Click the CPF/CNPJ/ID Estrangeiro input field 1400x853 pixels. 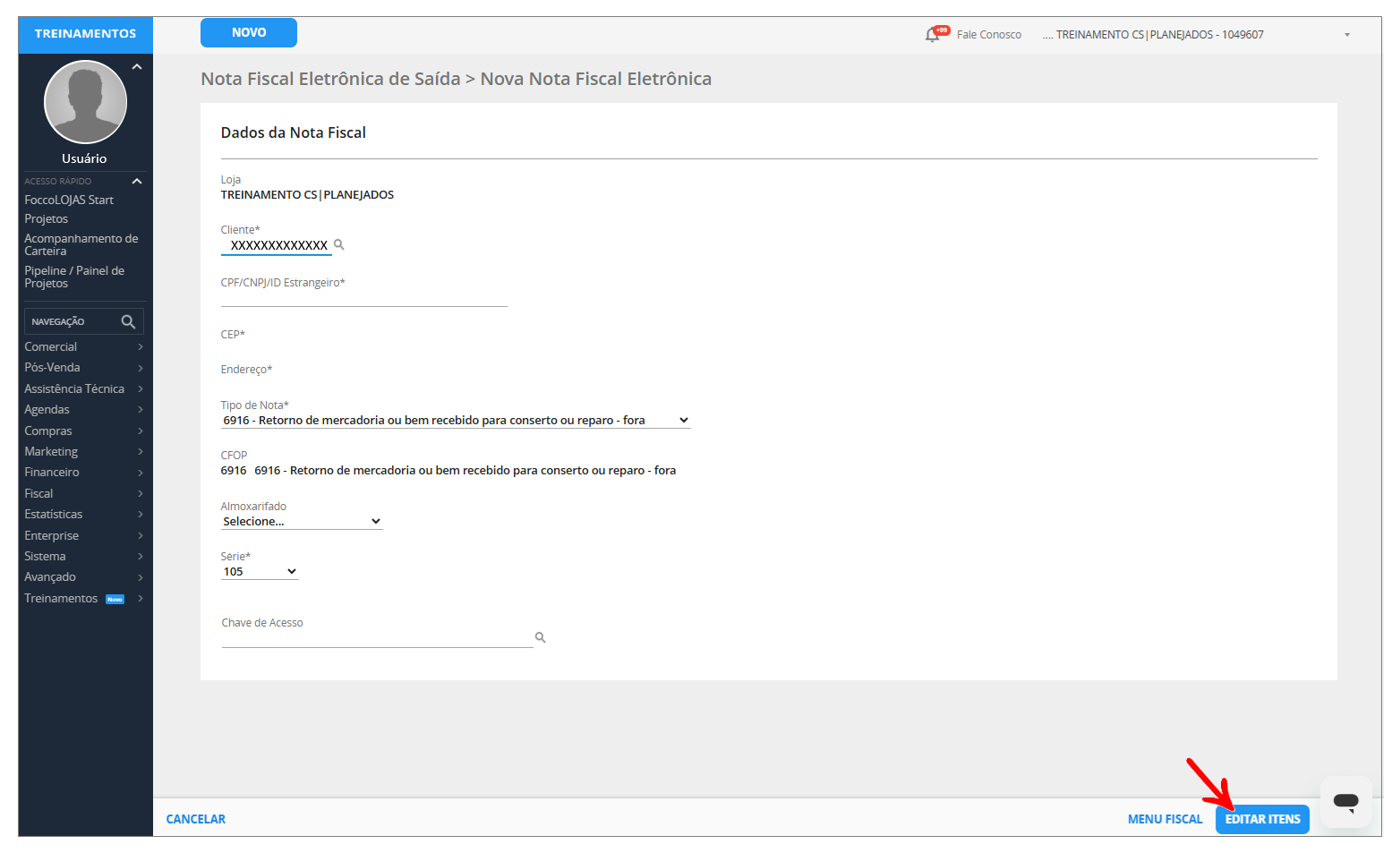click(x=363, y=298)
